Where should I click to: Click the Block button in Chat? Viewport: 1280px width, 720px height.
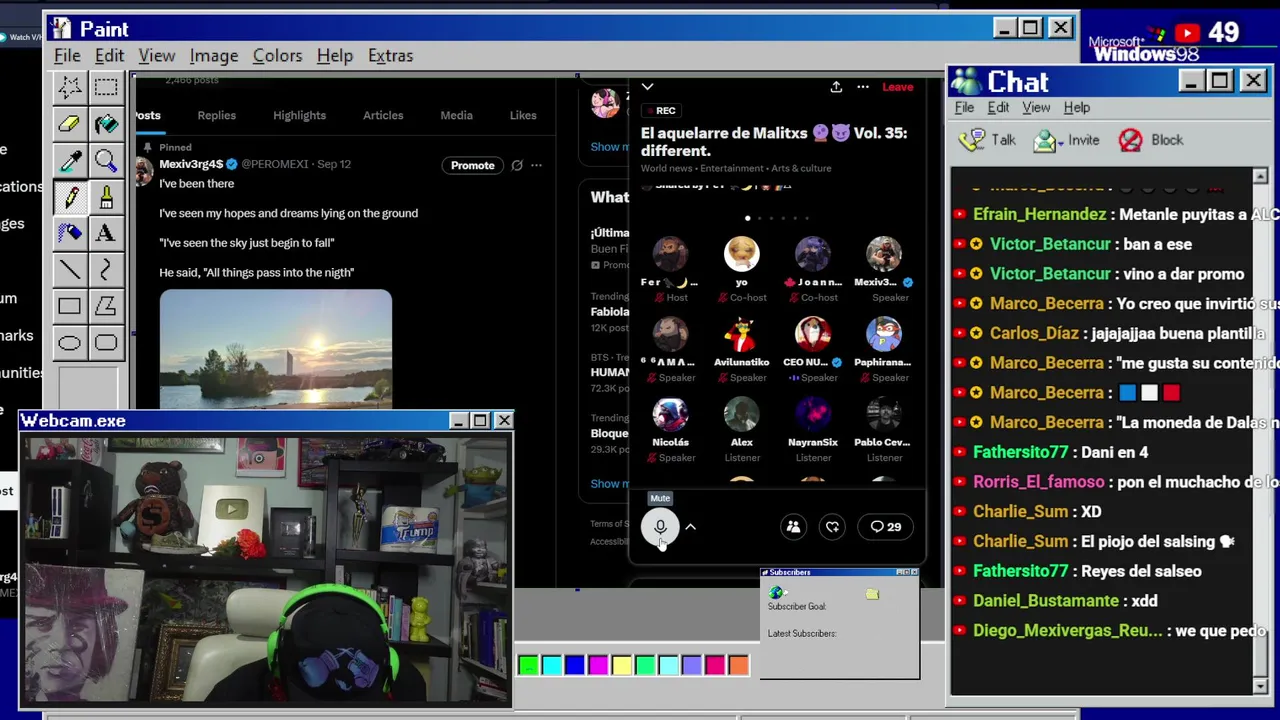[1151, 140]
